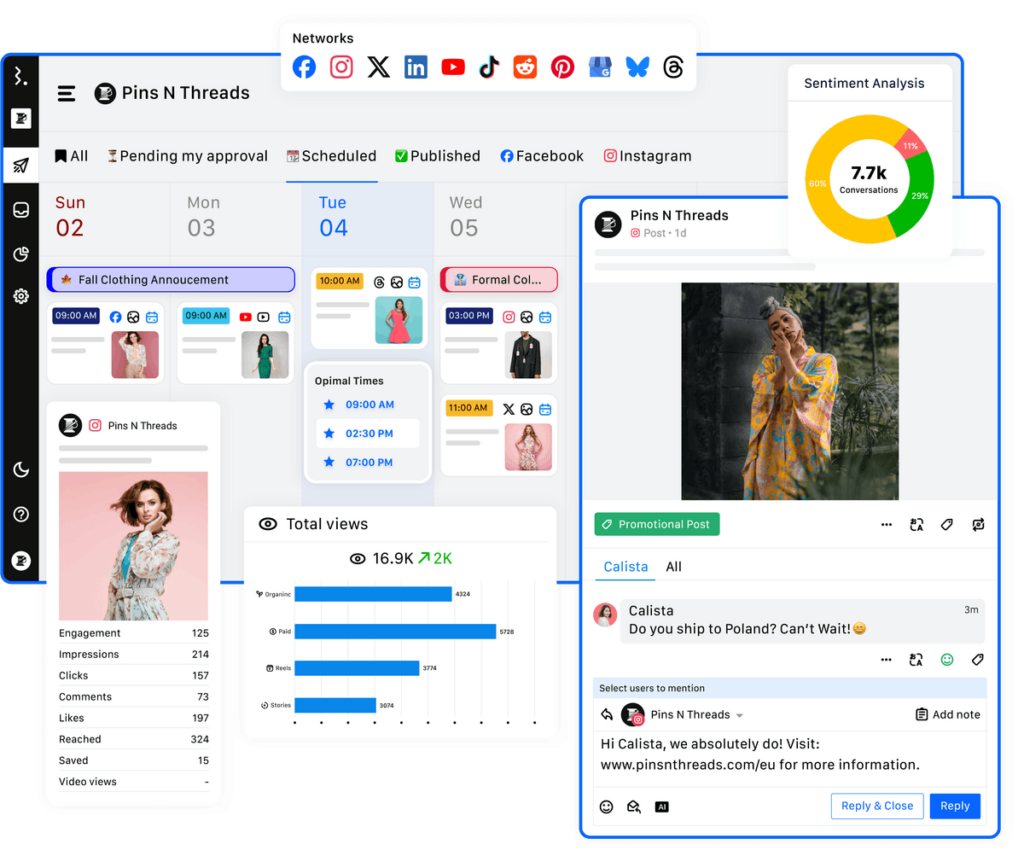The image size is (1024, 862).
Task: Click the AI assist icon in reply box
Action: pyautogui.click(x=661, y=807)
